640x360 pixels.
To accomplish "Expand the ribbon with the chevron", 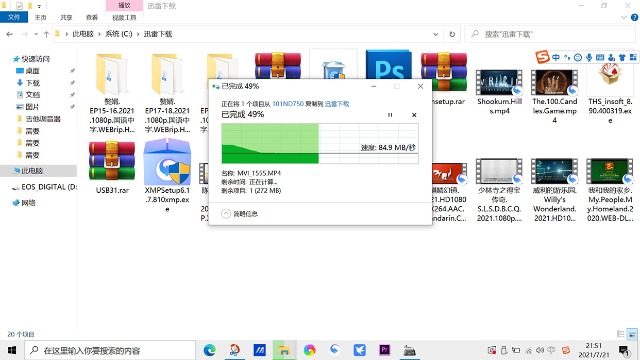I will click(624, 18).
